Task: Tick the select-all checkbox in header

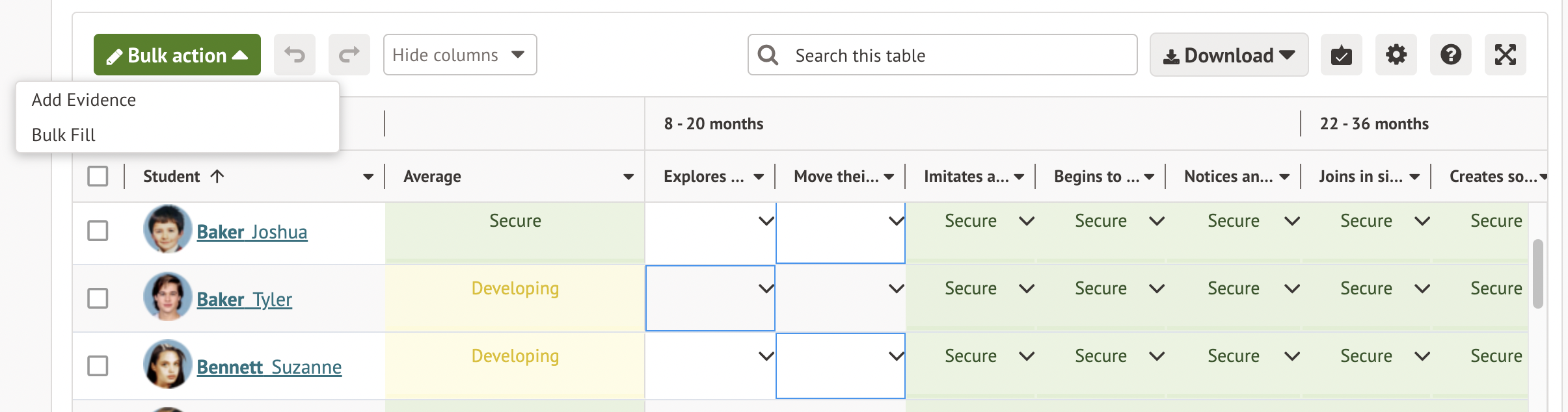Action: point(98,176)
